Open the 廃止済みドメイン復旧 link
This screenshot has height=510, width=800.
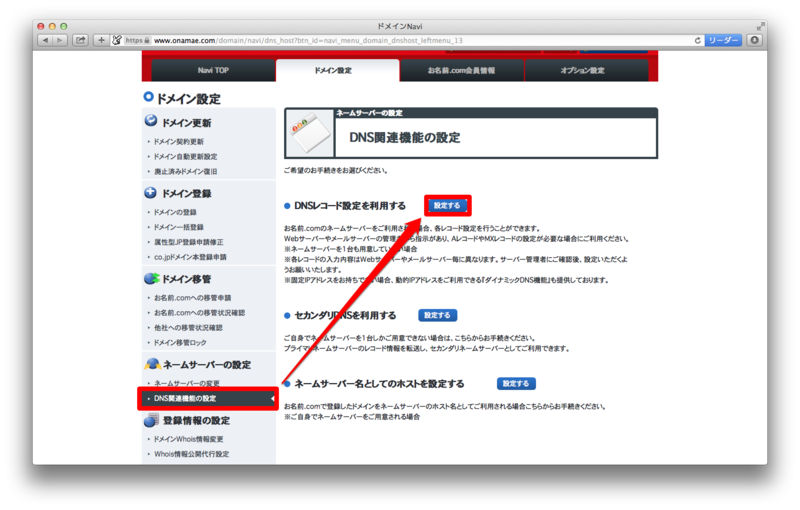(x=186, y=171)
